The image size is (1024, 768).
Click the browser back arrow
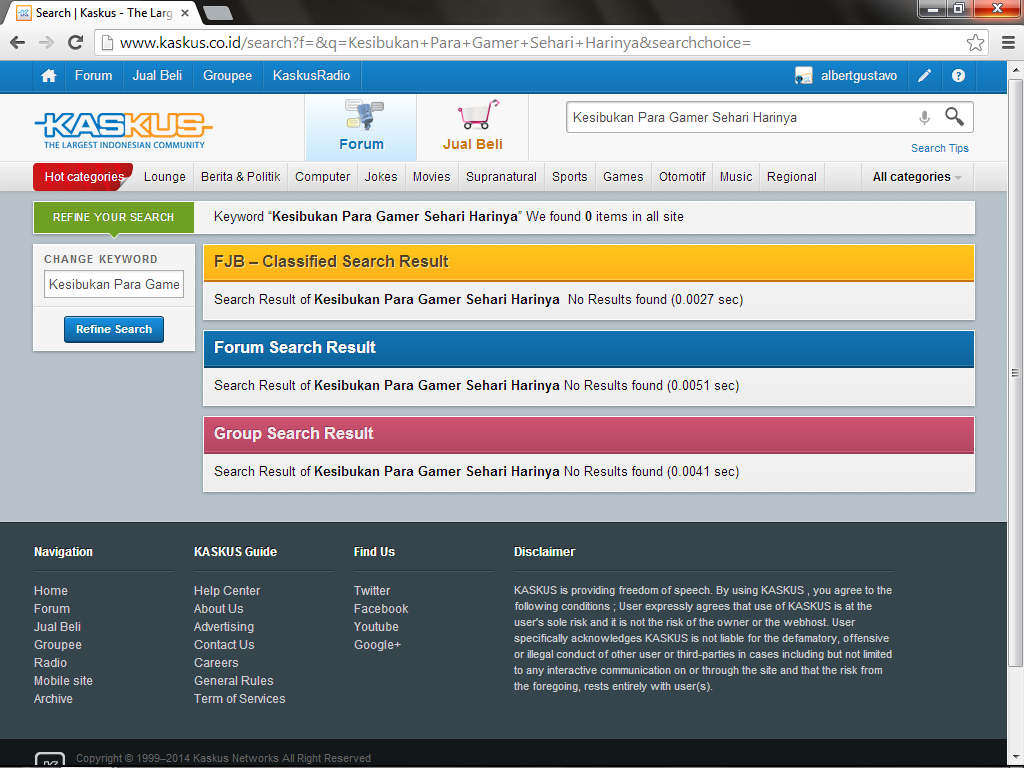[18, 42]
